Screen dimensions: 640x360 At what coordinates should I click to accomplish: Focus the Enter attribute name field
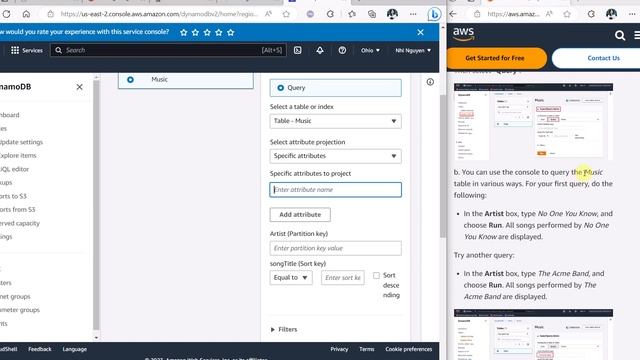pyautogui.click(x=336, y=190)
